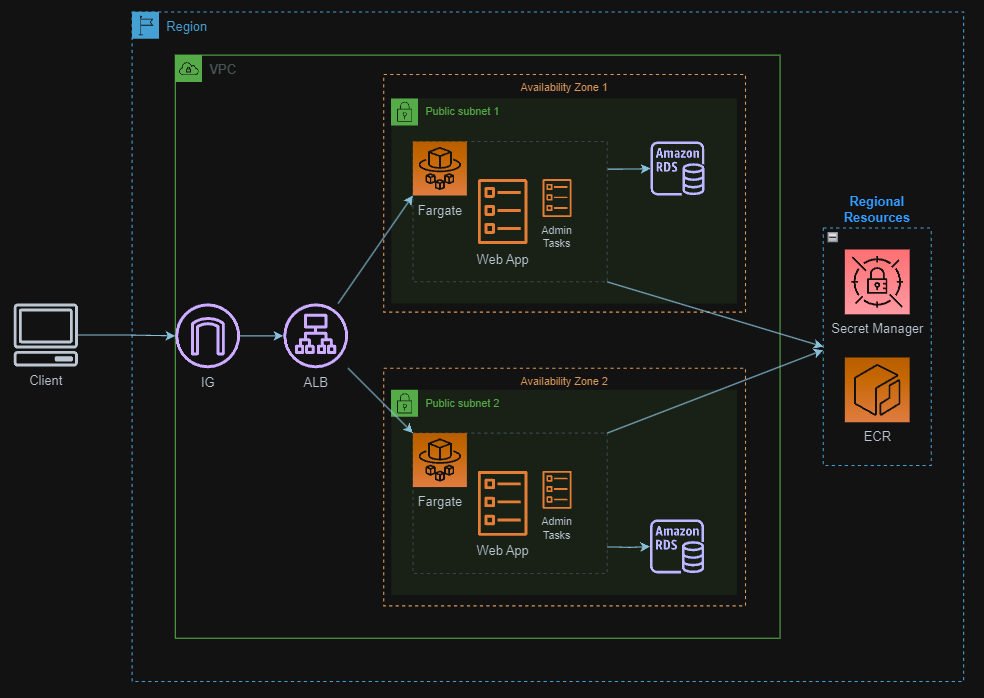Click Fargate icon in Public subnet 1
Image resolution: width=984 pixels, height=698 pixels.
coord(440,168)
